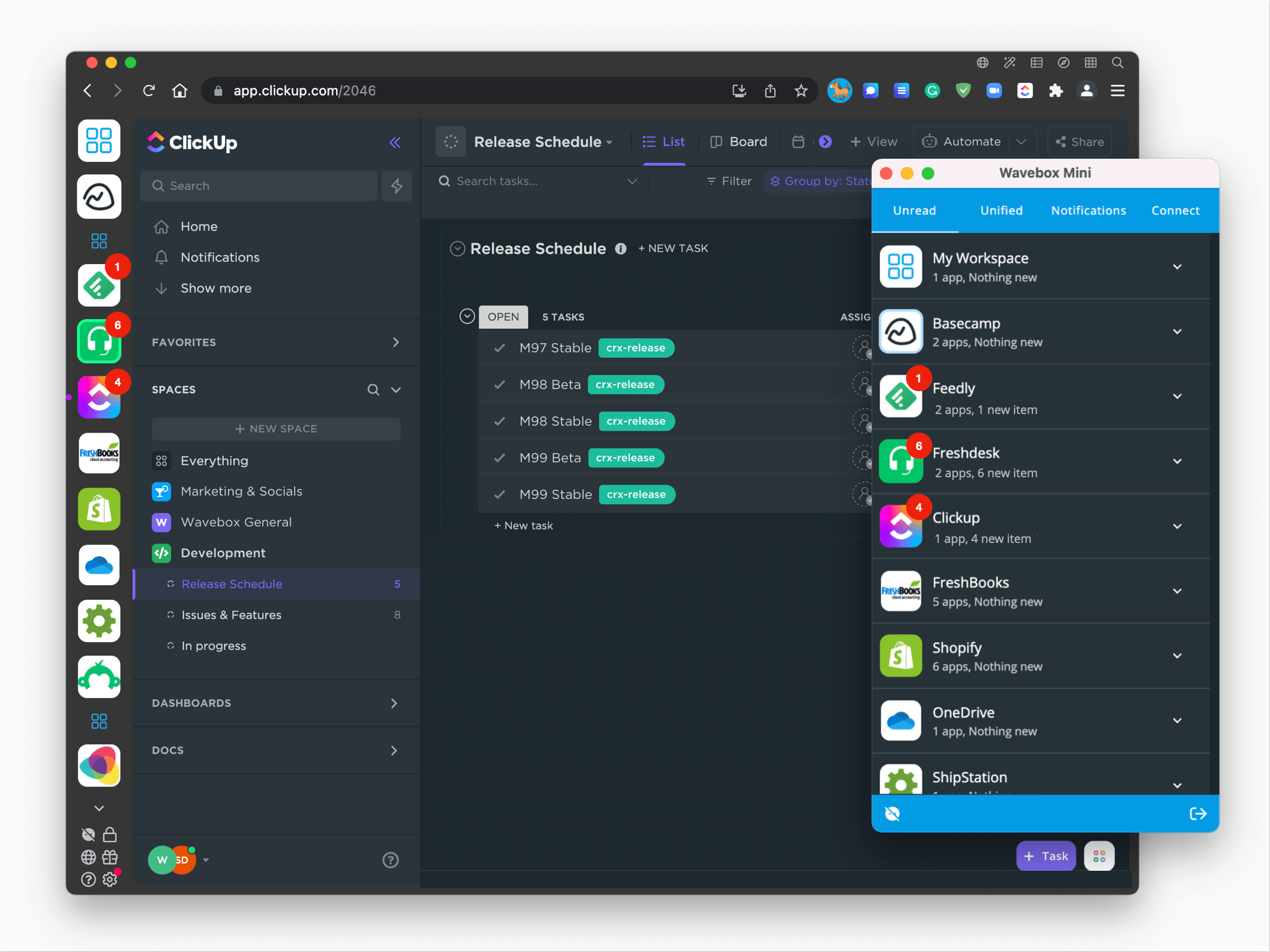
Task: Toggle mute bell icon in Wavebox sidebar bottom
Action: 89,834
